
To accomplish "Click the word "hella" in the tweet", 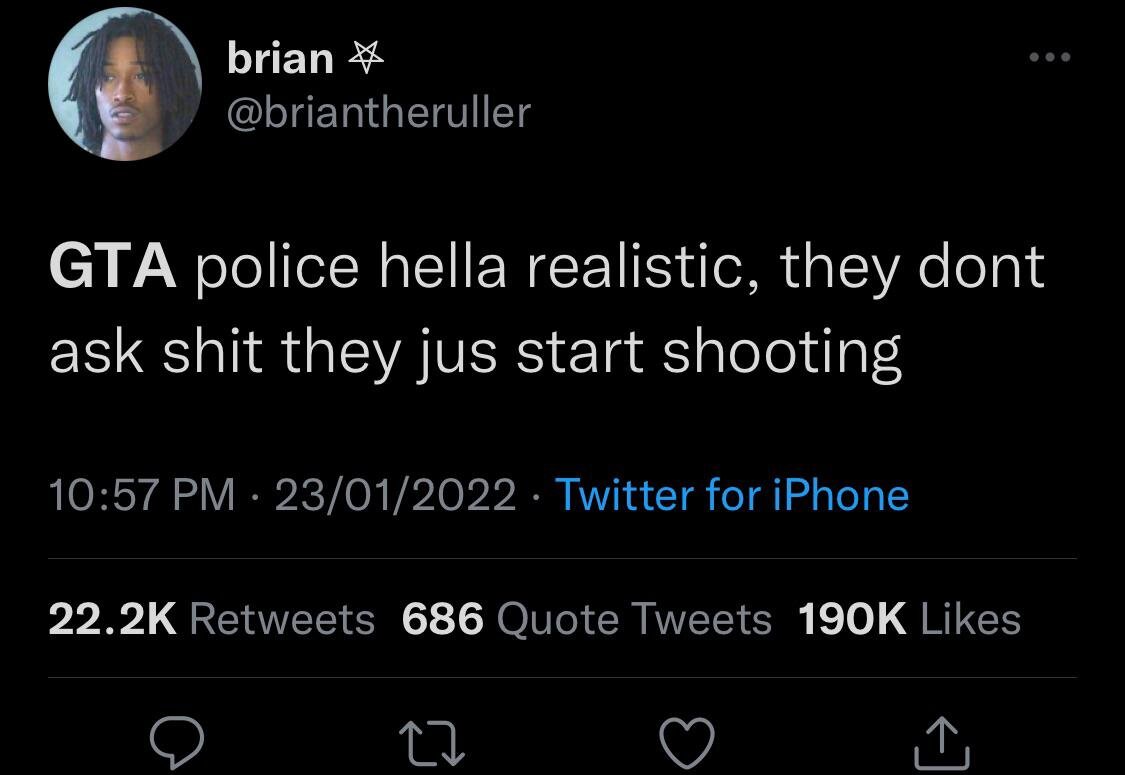I will pyautogui.click(x=441, y=269).
